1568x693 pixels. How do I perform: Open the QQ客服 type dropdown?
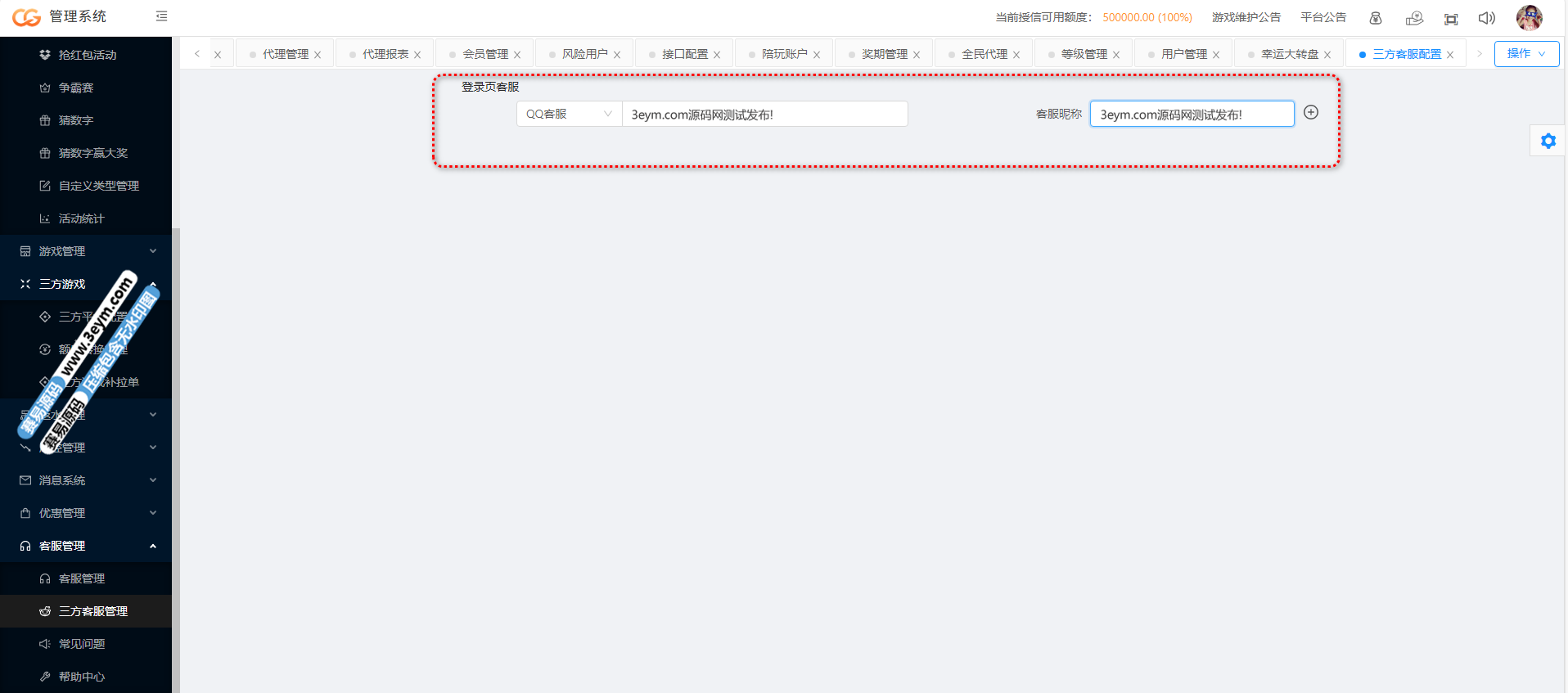point(569,114)
